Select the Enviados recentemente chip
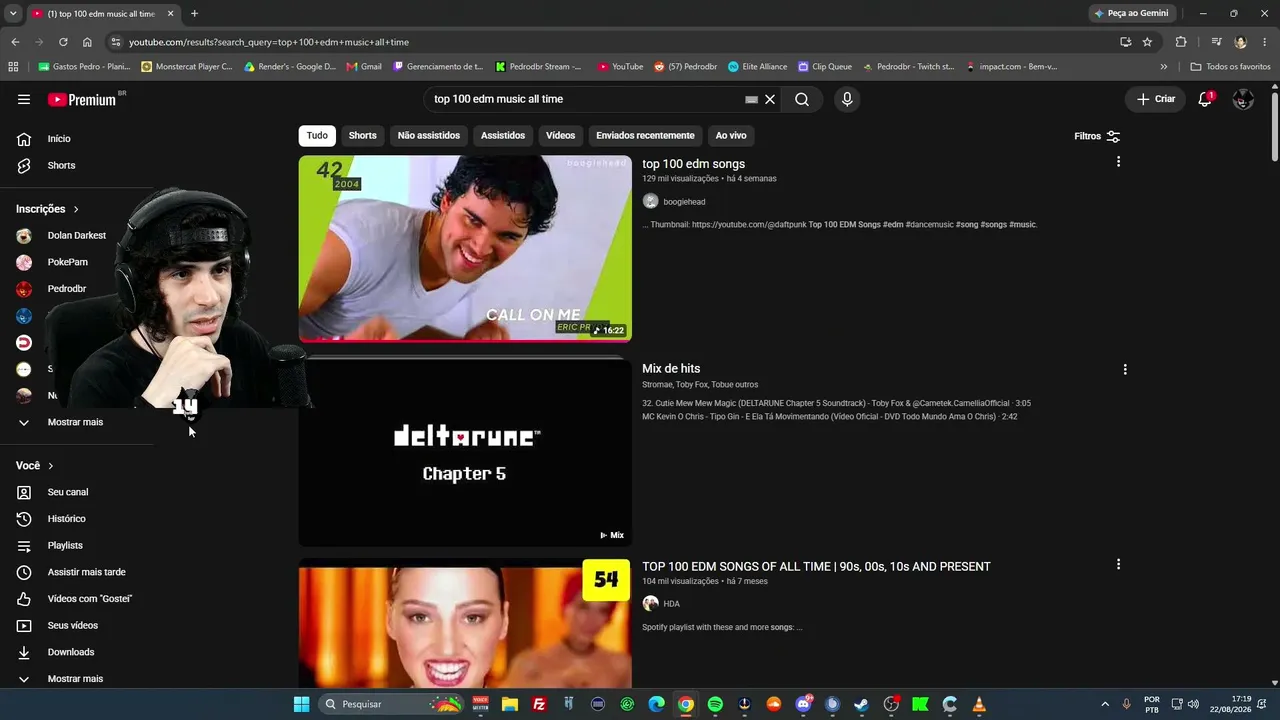1280x720 pixels. (645, 135)
